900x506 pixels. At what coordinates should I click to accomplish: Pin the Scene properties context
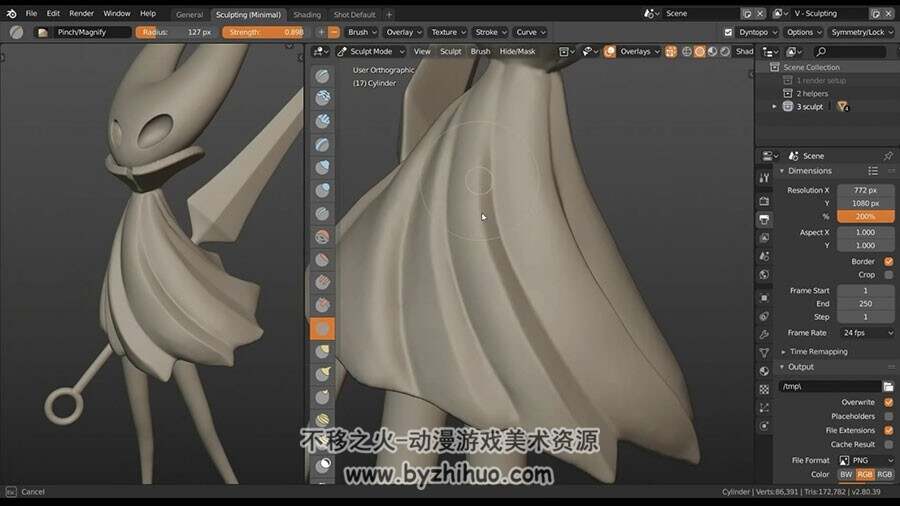(x=889, y=155)
